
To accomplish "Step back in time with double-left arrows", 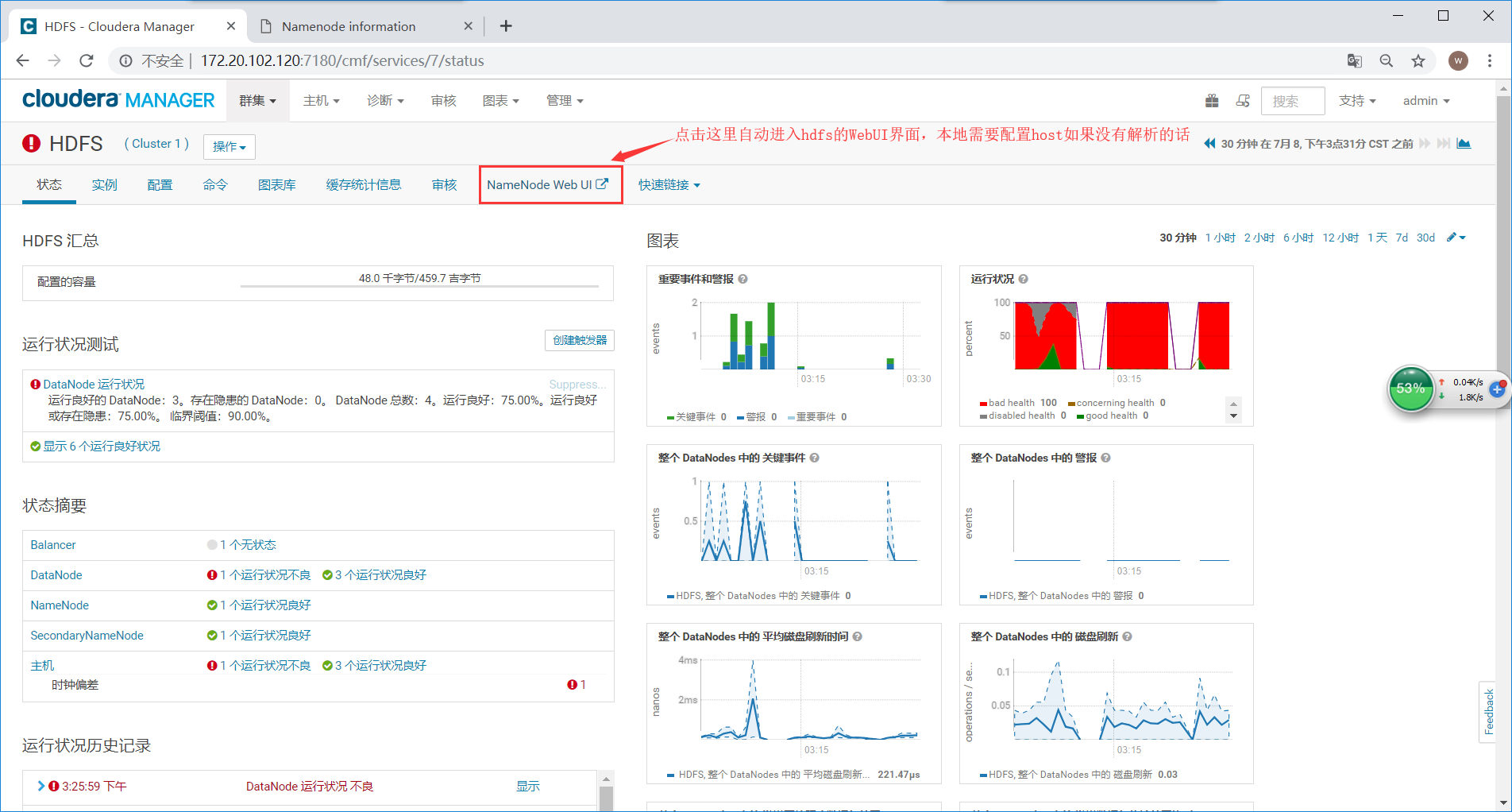I will (1209, 144).
